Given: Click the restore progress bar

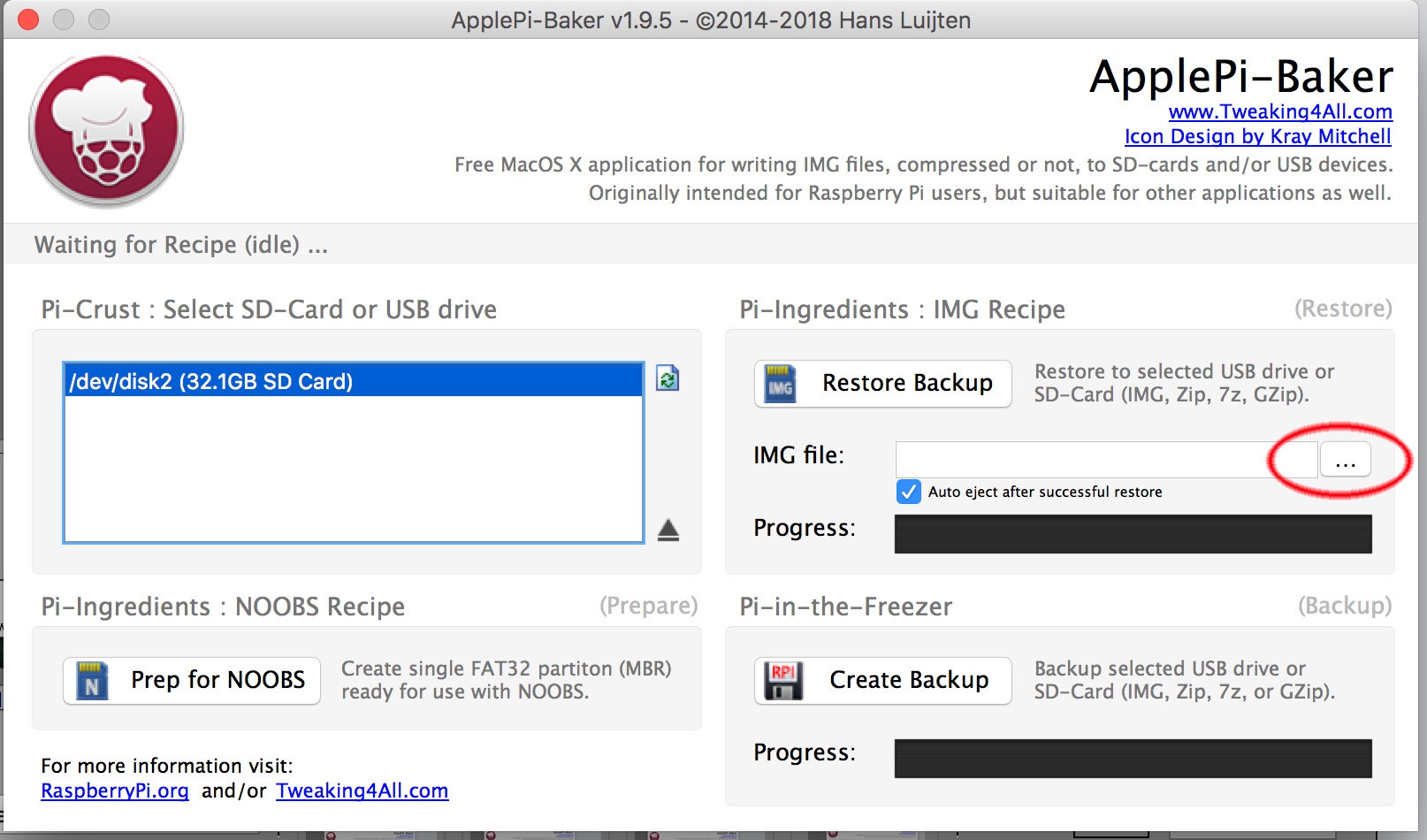Looking at the screenshot, I should pyautogui.click(x=1133, y=534).
